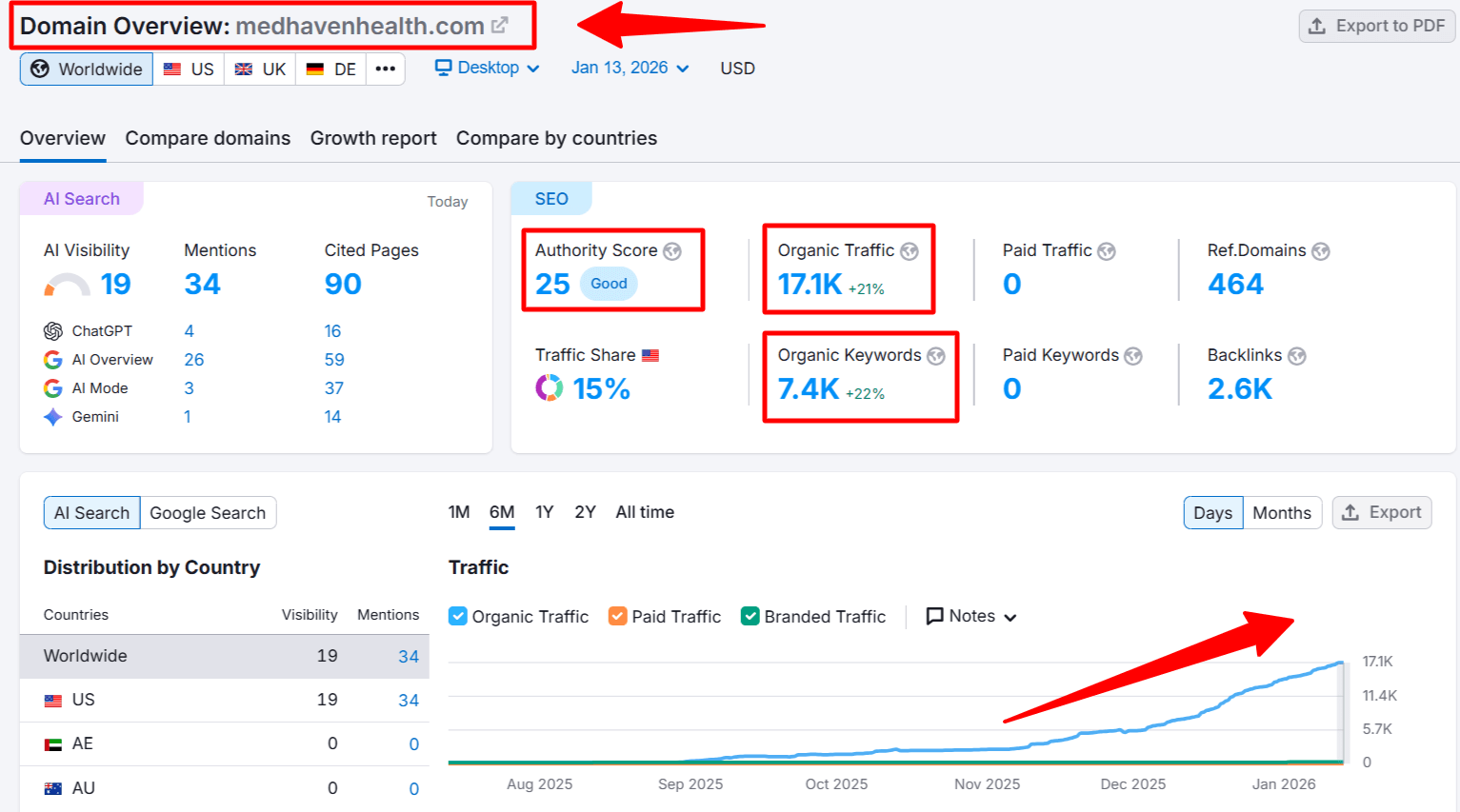Select the Google Search tab

coord(207,512)
